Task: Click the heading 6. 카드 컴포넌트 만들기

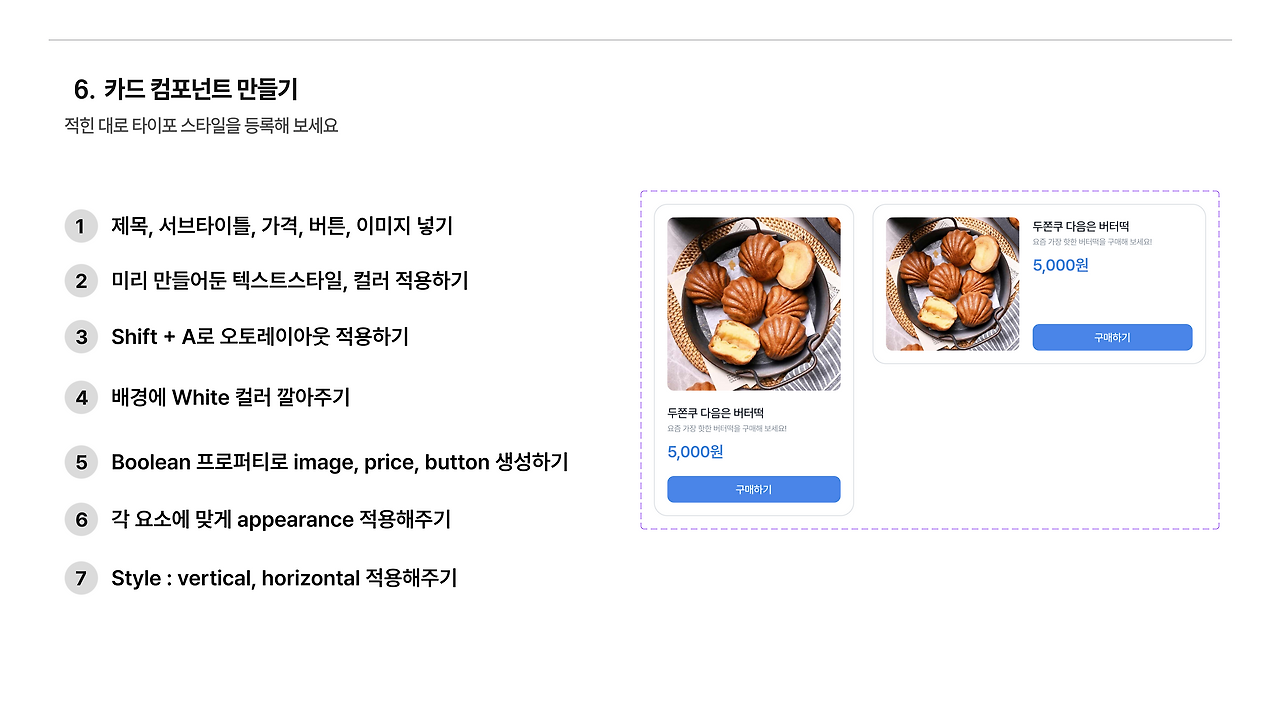Action: [x=186, y=90]
